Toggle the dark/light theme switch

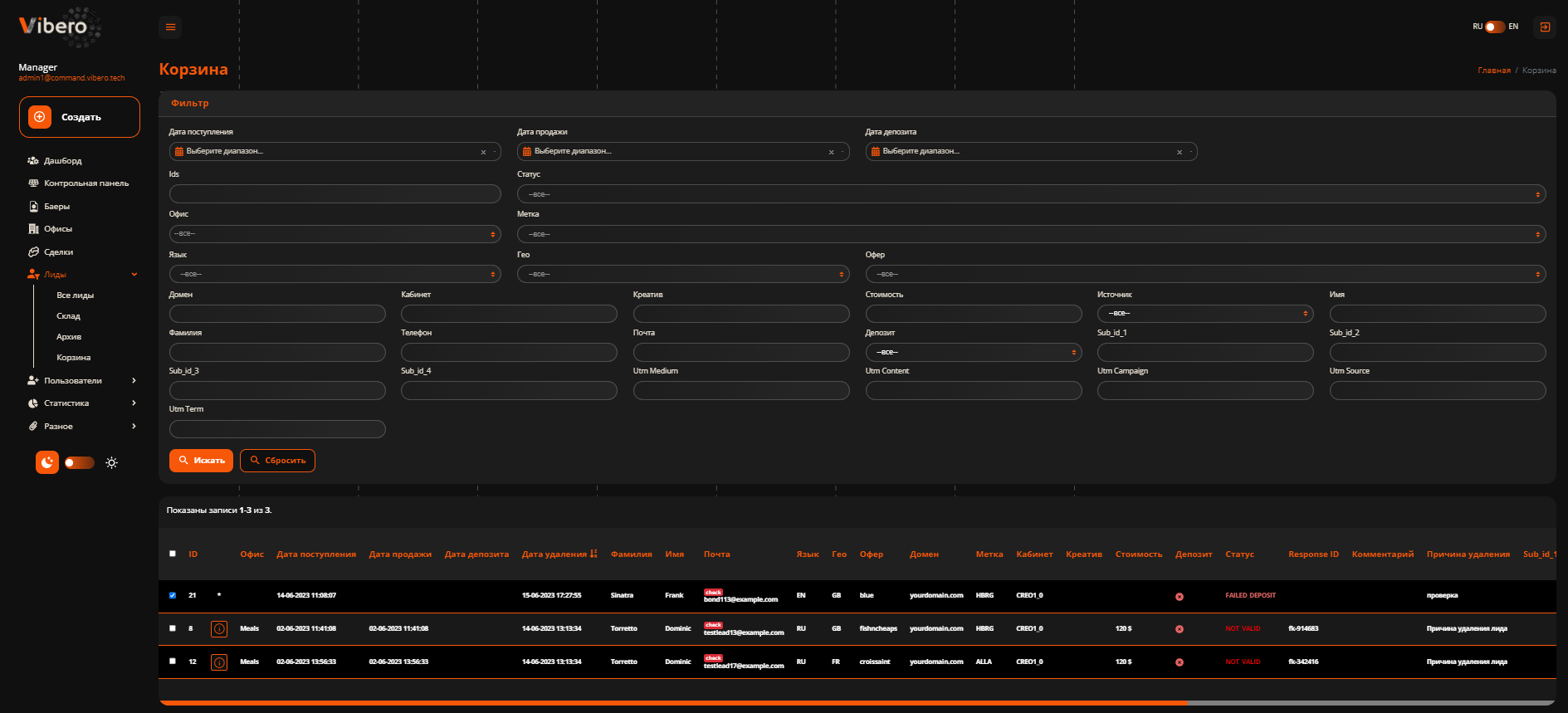click(80, 462)
